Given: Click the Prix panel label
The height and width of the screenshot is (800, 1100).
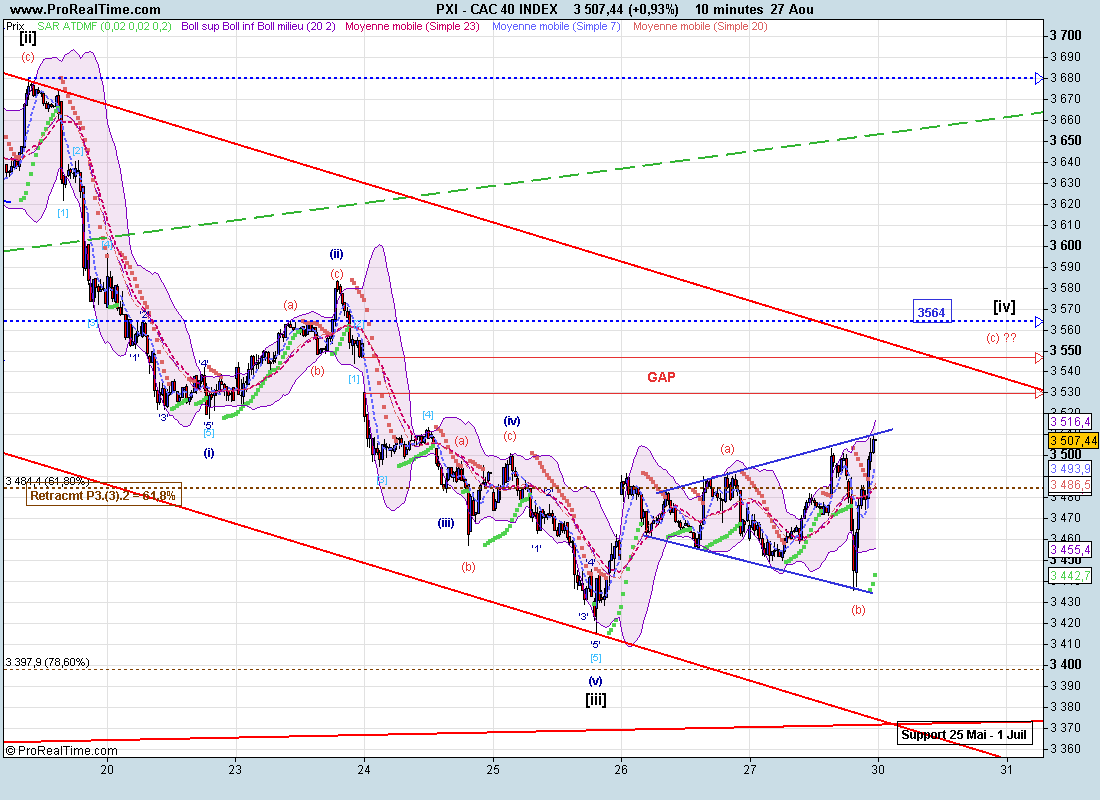Looking at the screenshot, I should click(14, 25).
